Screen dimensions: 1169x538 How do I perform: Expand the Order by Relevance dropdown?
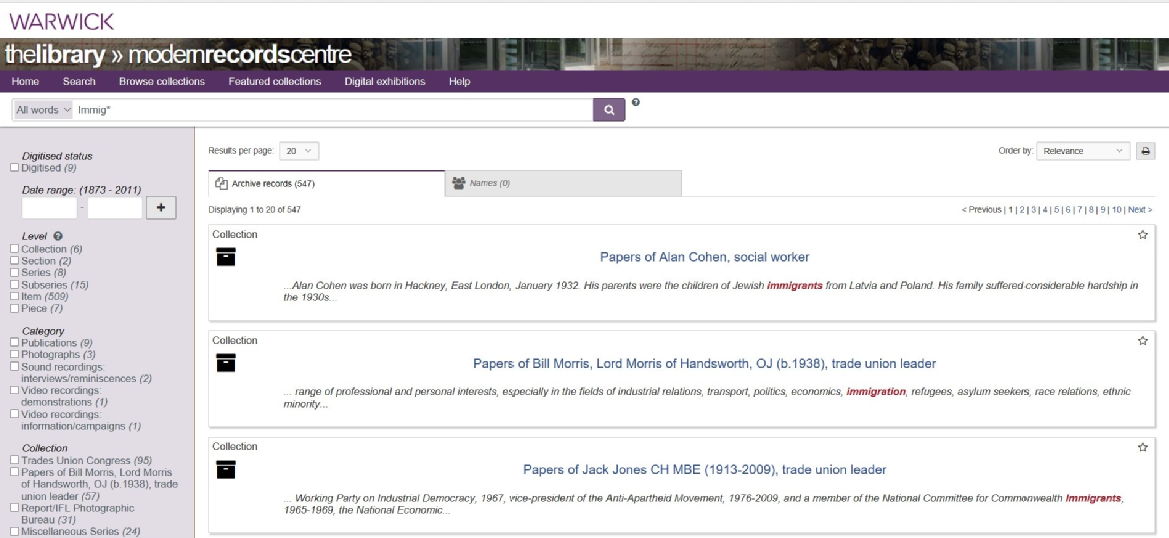coord(1082,151)
